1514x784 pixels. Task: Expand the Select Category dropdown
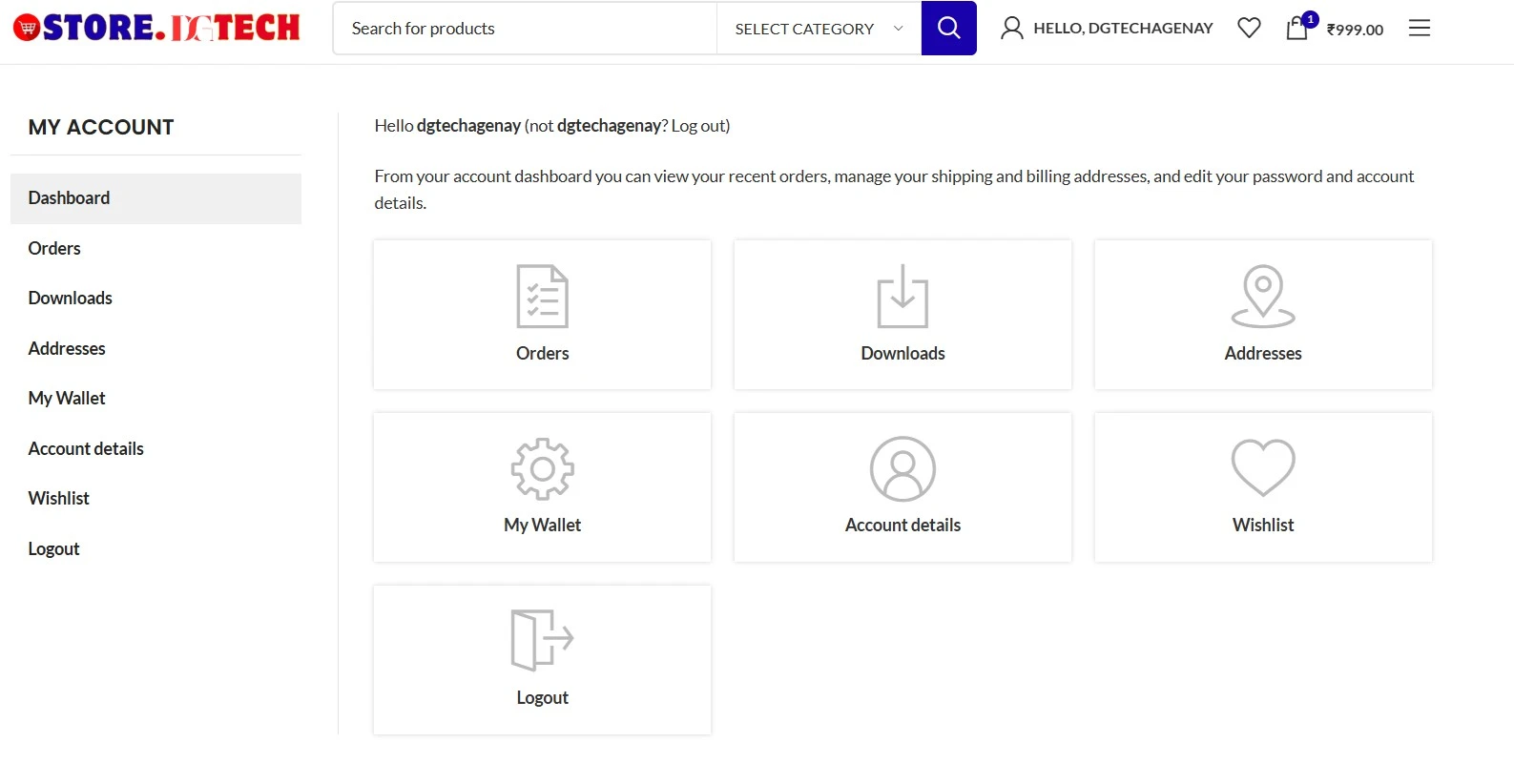(x=818, y=29)
